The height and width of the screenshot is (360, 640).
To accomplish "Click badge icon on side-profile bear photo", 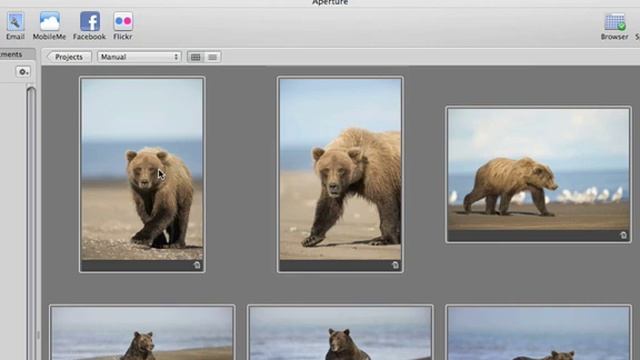I will pyautogui.click(x=623, y=236).
